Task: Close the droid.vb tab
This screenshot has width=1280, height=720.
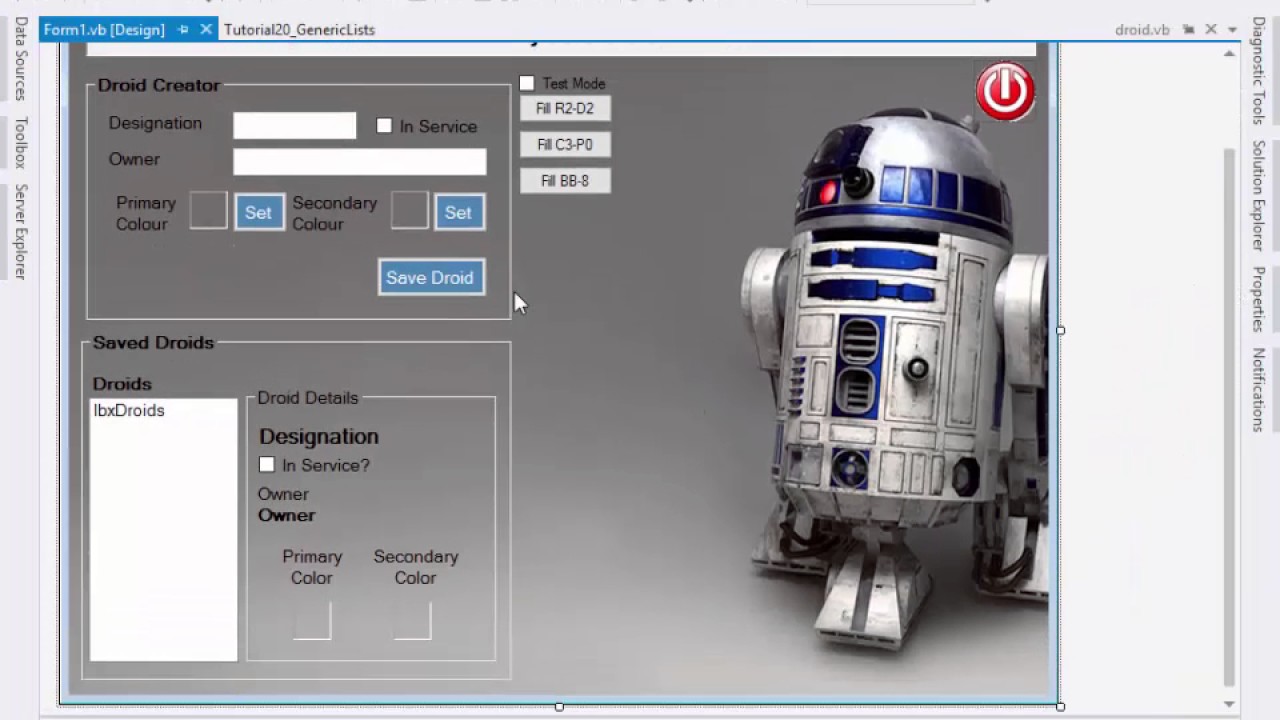Action: click(1210, 30)
